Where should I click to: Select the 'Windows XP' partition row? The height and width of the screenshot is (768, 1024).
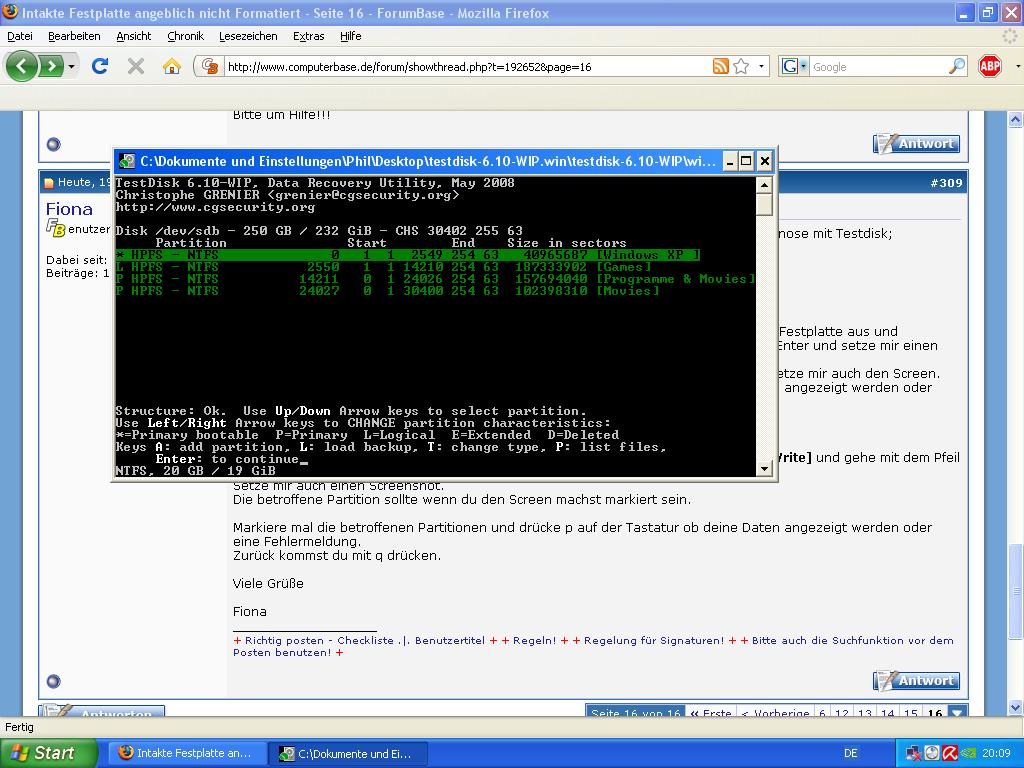tap(408, 255)
